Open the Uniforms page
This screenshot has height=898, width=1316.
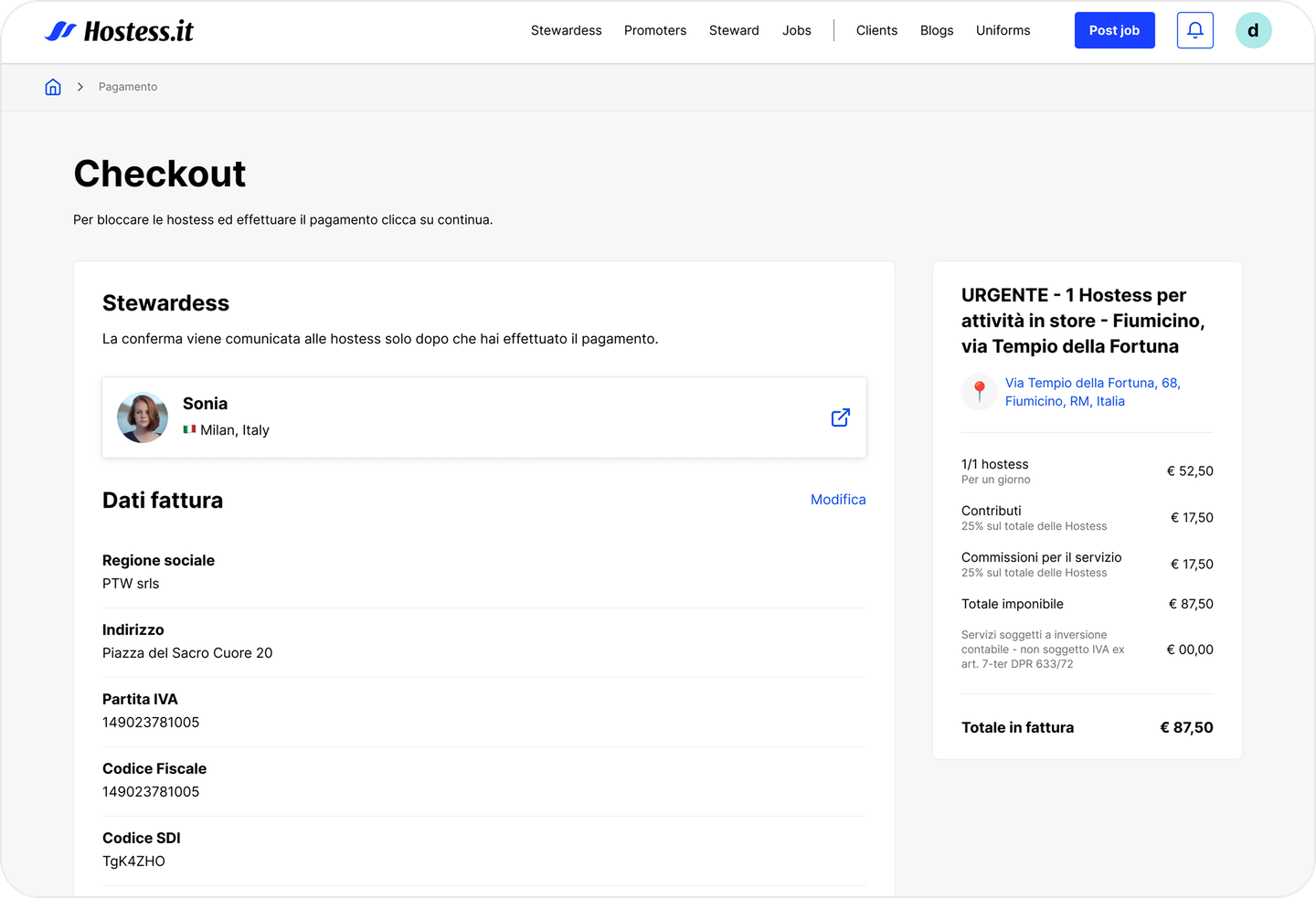(1003, 30)
